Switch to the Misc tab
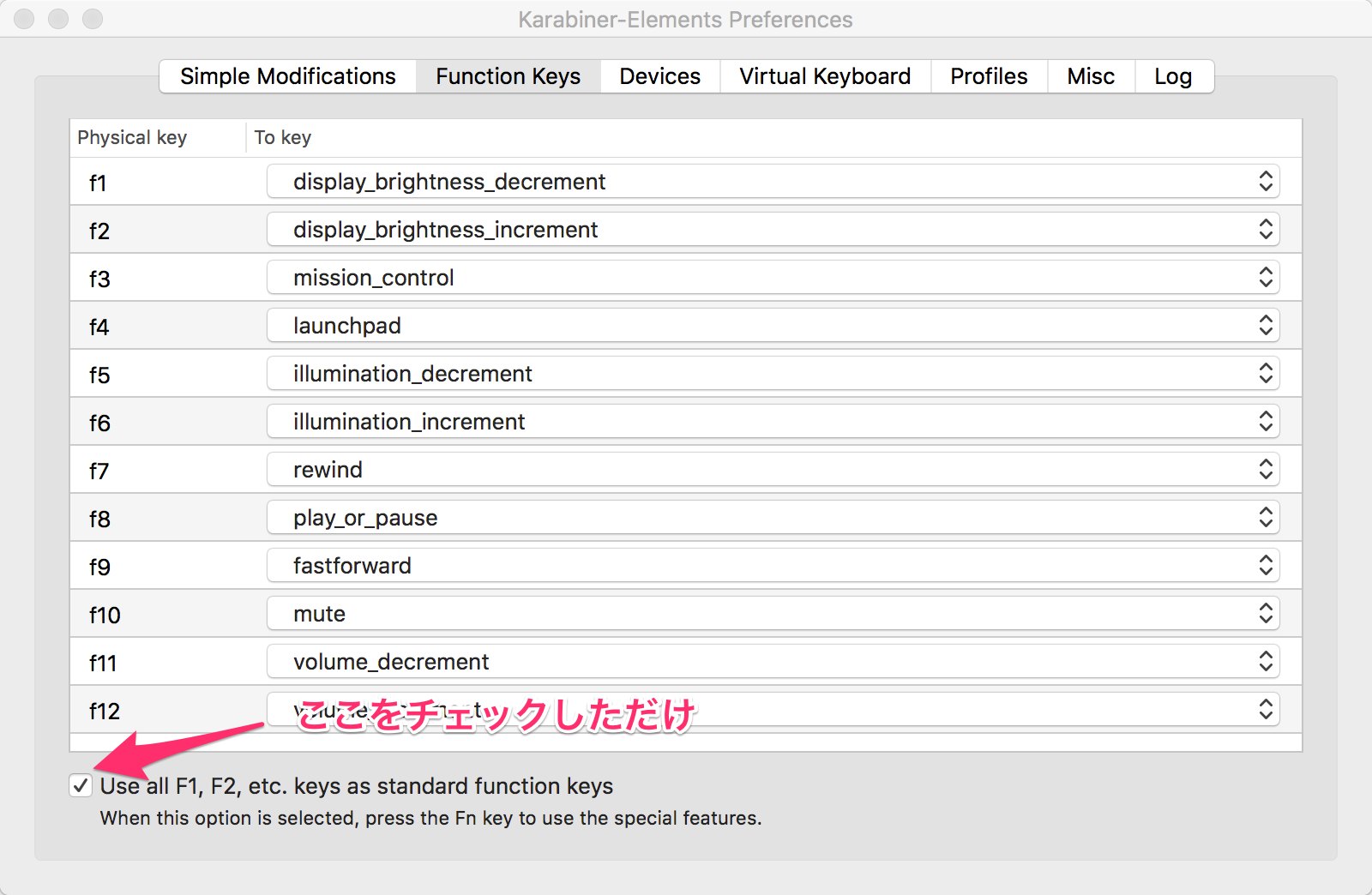The height and width of the screenshot is (895, 1372). click(1091, 76)
